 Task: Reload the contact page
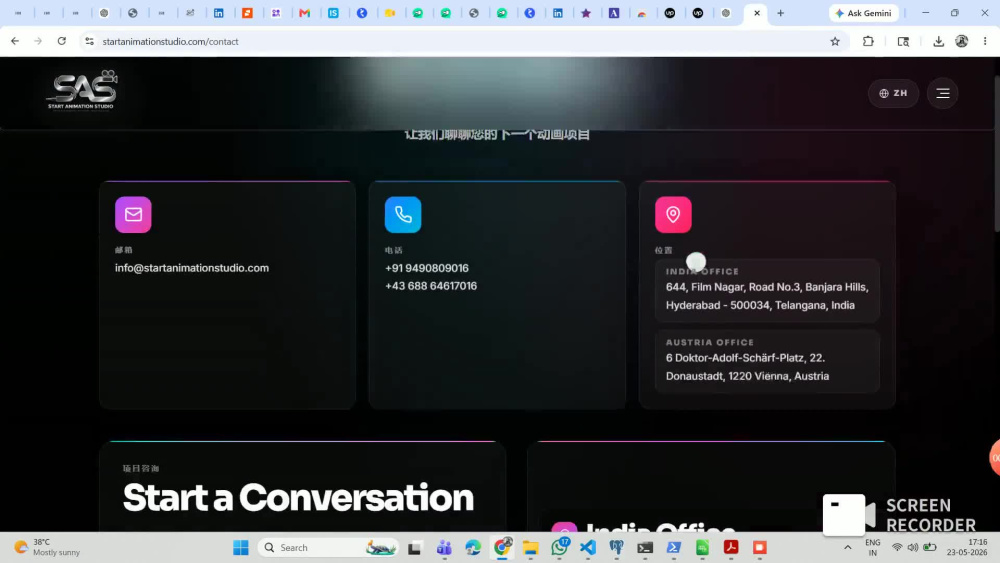pos(62,41)
